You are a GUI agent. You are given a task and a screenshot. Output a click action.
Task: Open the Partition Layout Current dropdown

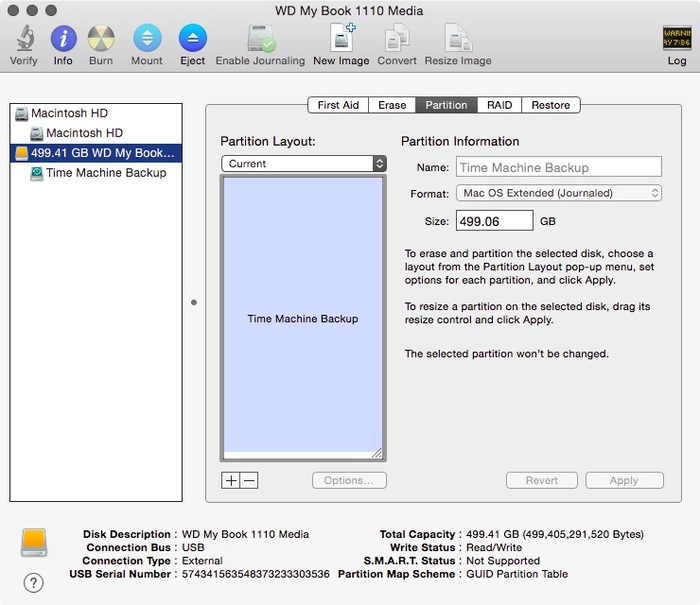[x=304, y=164]
